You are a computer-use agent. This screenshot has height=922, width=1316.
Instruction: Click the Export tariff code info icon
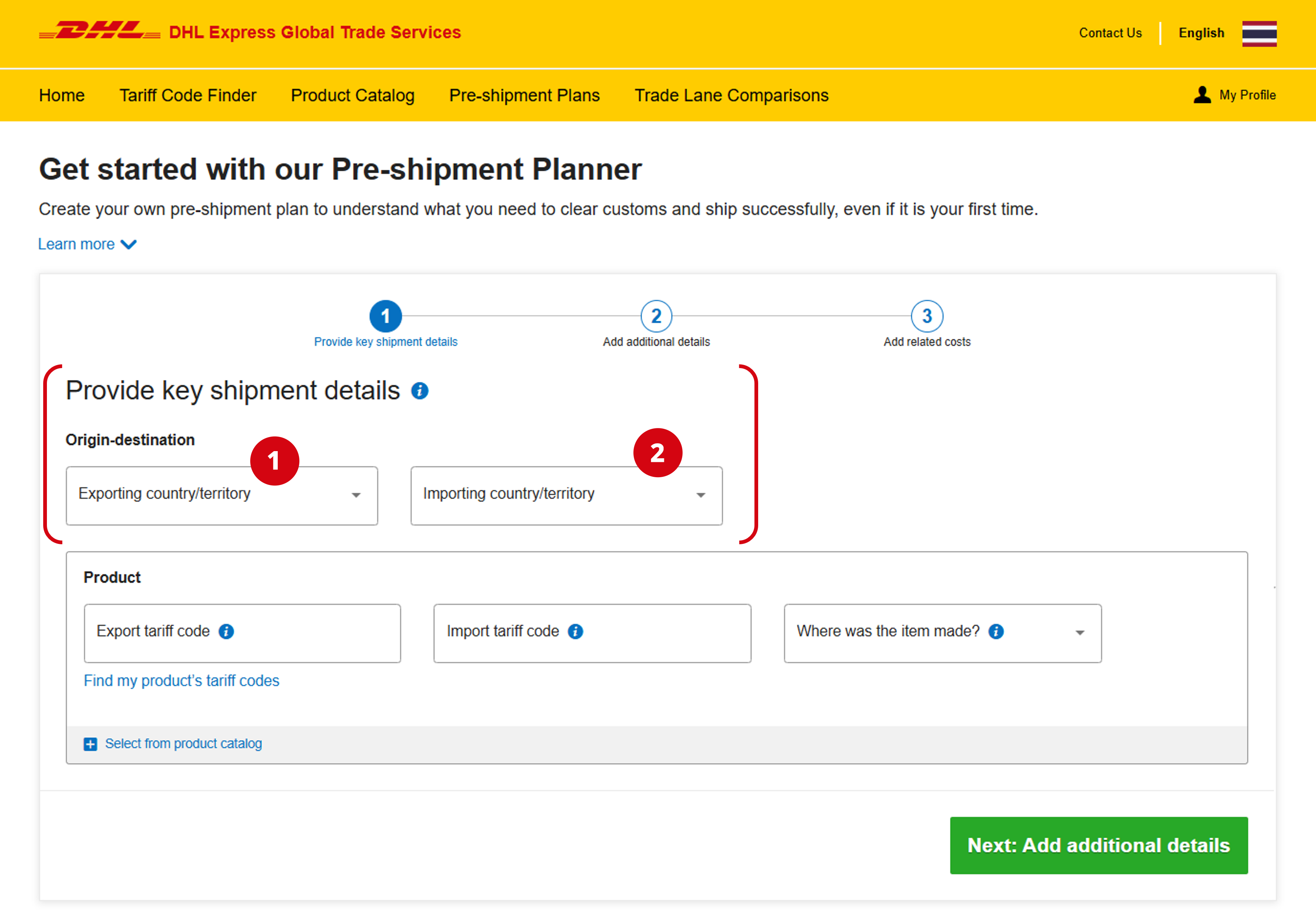click(x=226, y=631)
